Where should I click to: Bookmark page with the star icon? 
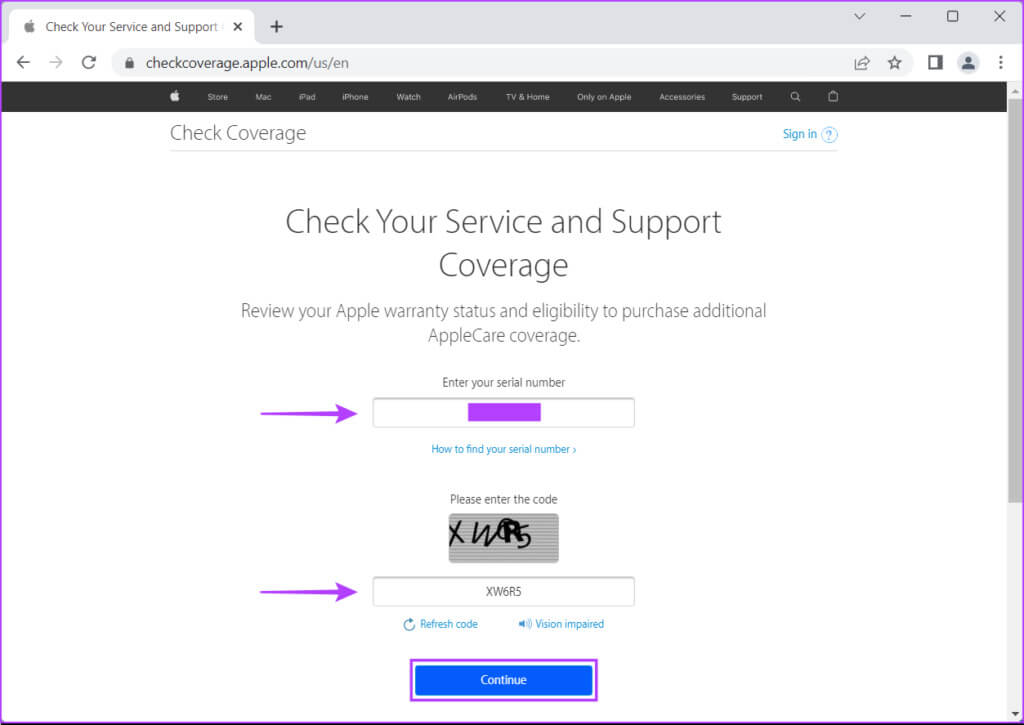895,63
